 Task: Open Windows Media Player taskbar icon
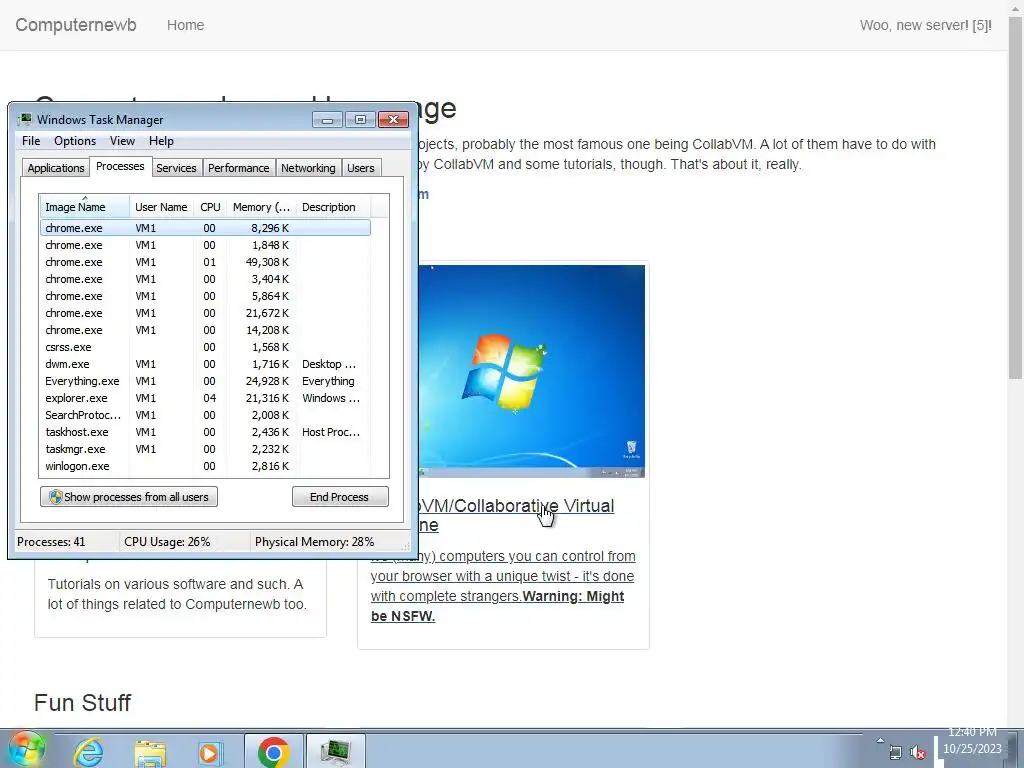point(210,752)
